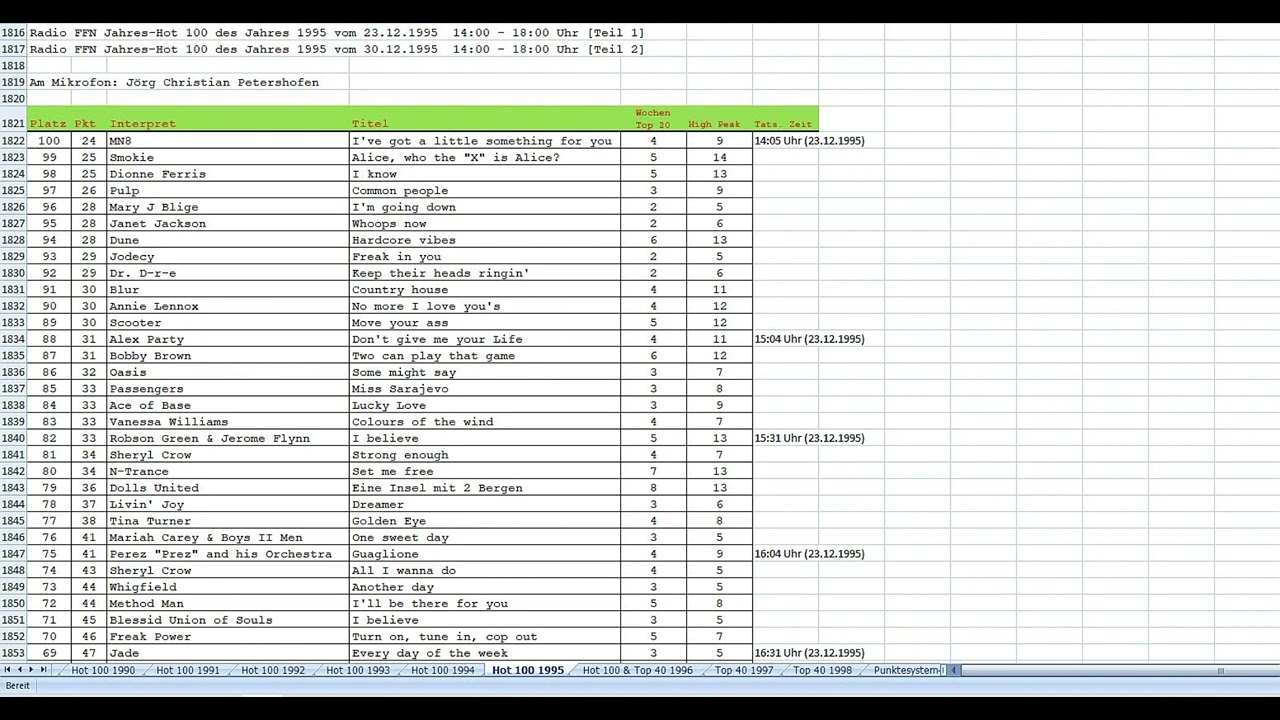
Task: Select the N-Trance interpret cell
Action: [228, 471]
